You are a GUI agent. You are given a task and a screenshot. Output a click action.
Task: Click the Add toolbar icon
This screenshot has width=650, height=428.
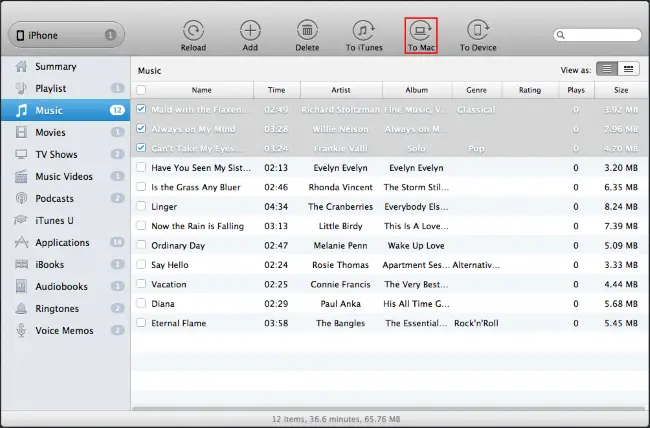point(250,31)
